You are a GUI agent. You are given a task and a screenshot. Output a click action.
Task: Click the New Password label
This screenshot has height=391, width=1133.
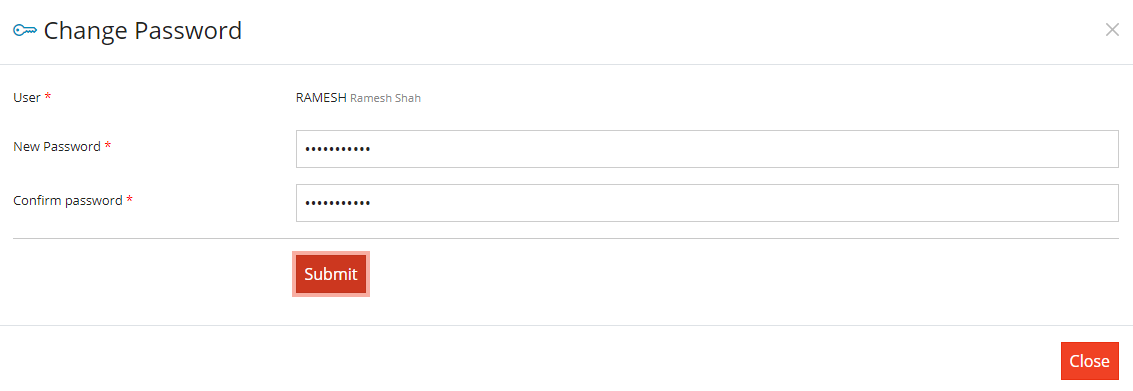[57, 146]
